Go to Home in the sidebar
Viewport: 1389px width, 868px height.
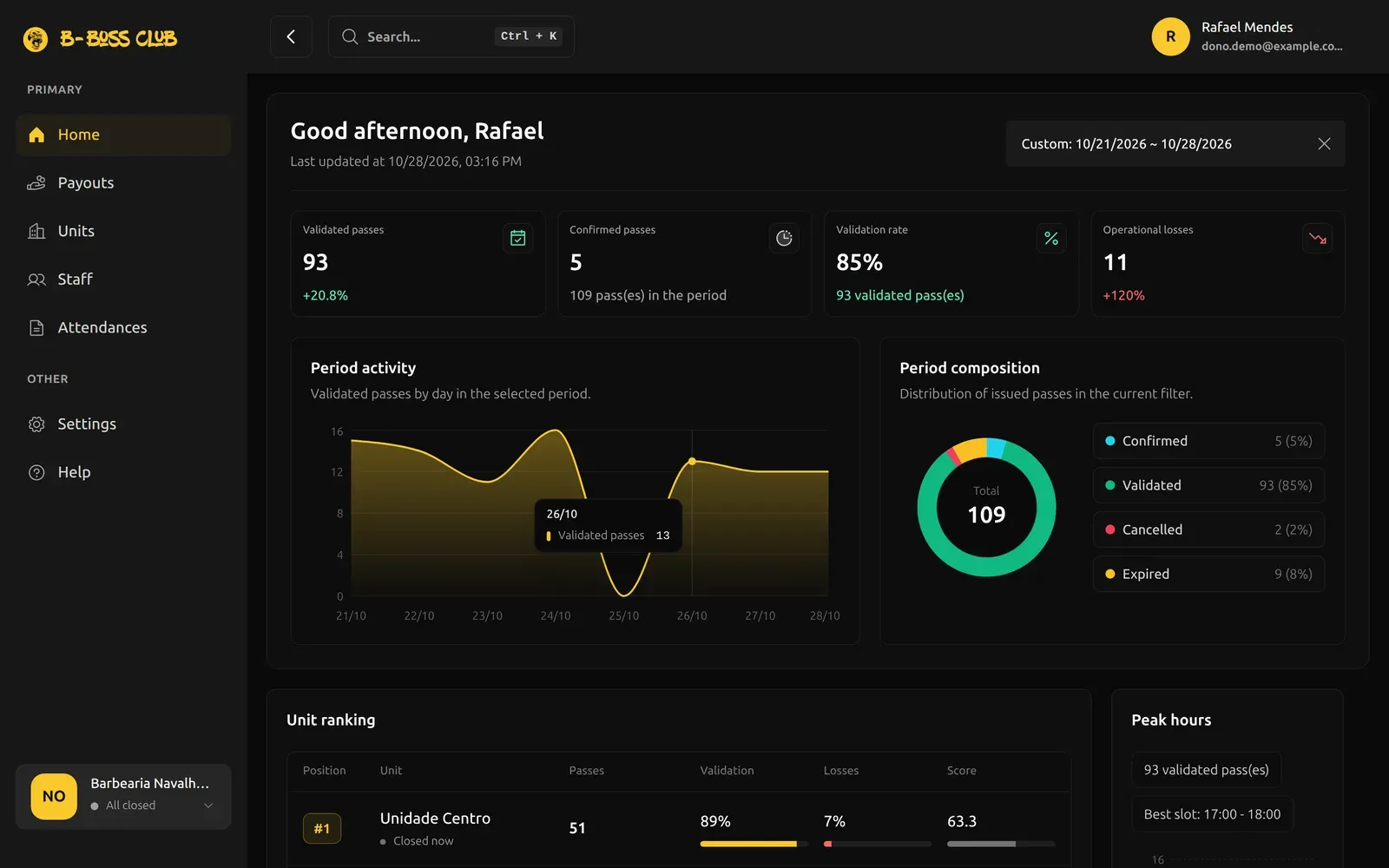click(x=123, y=135)
